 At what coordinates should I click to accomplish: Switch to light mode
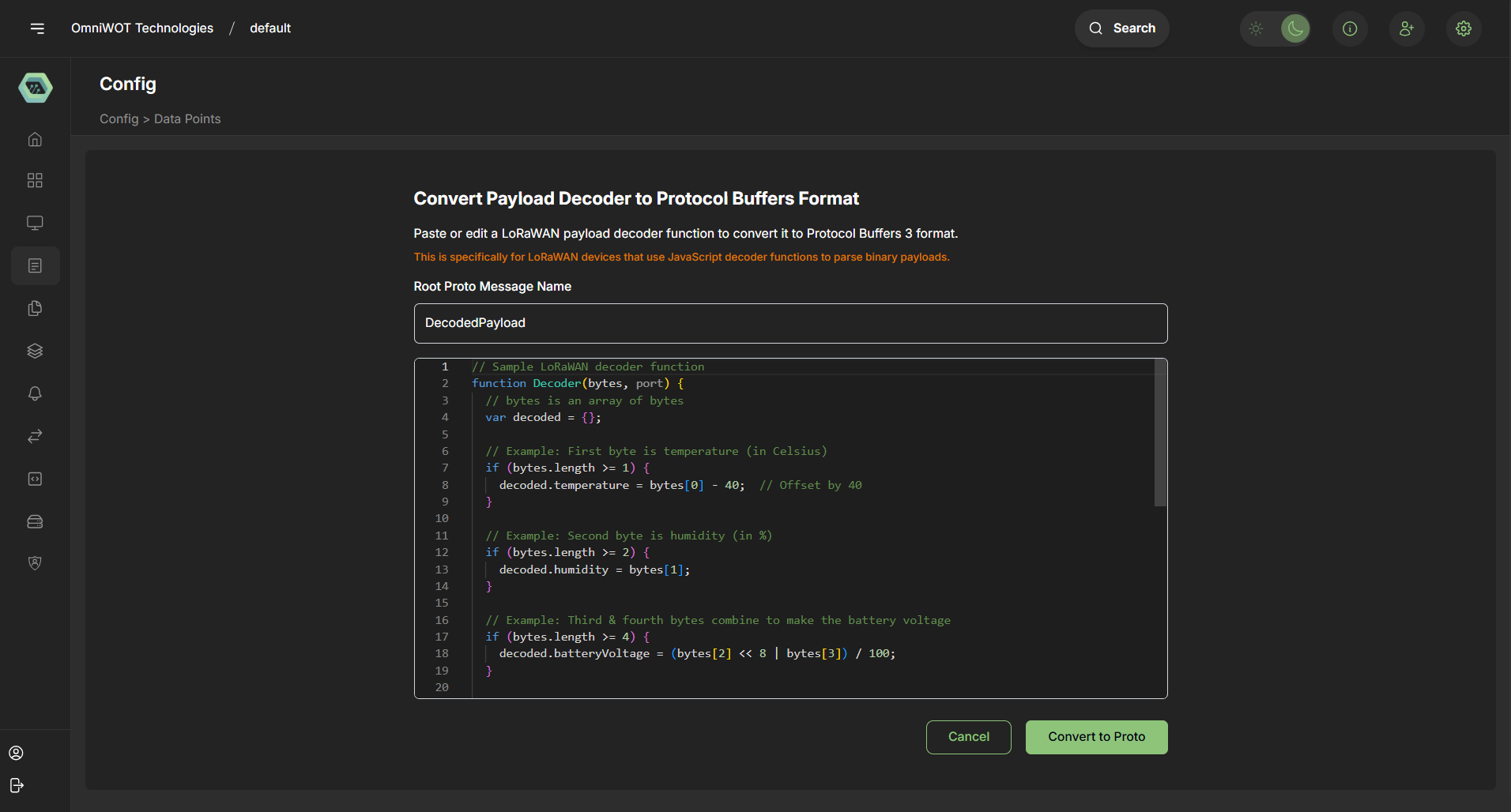click(1256, 28)
